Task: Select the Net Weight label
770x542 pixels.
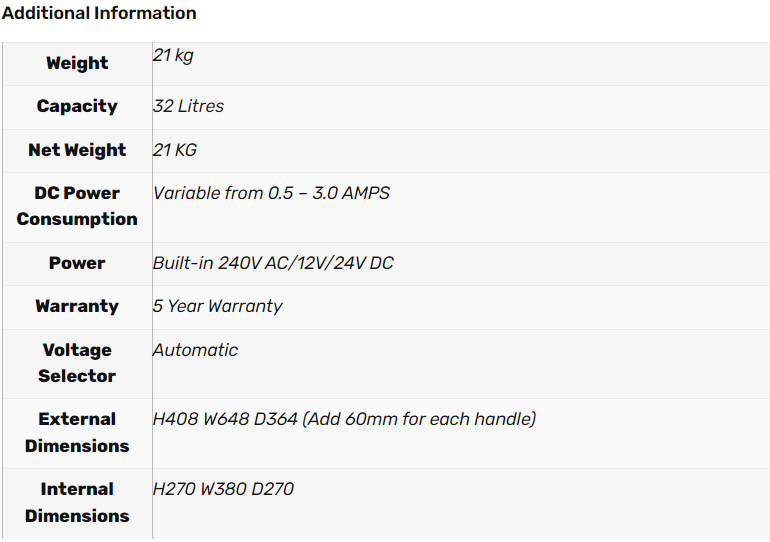Action: coord(77,150)
